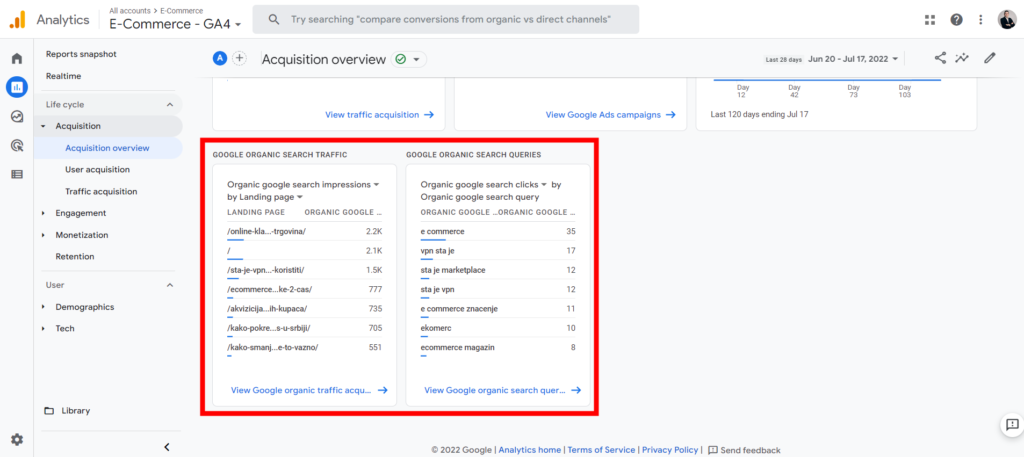Open the Configure icon in left rail
1024x457 pixels.
(17, 174)
